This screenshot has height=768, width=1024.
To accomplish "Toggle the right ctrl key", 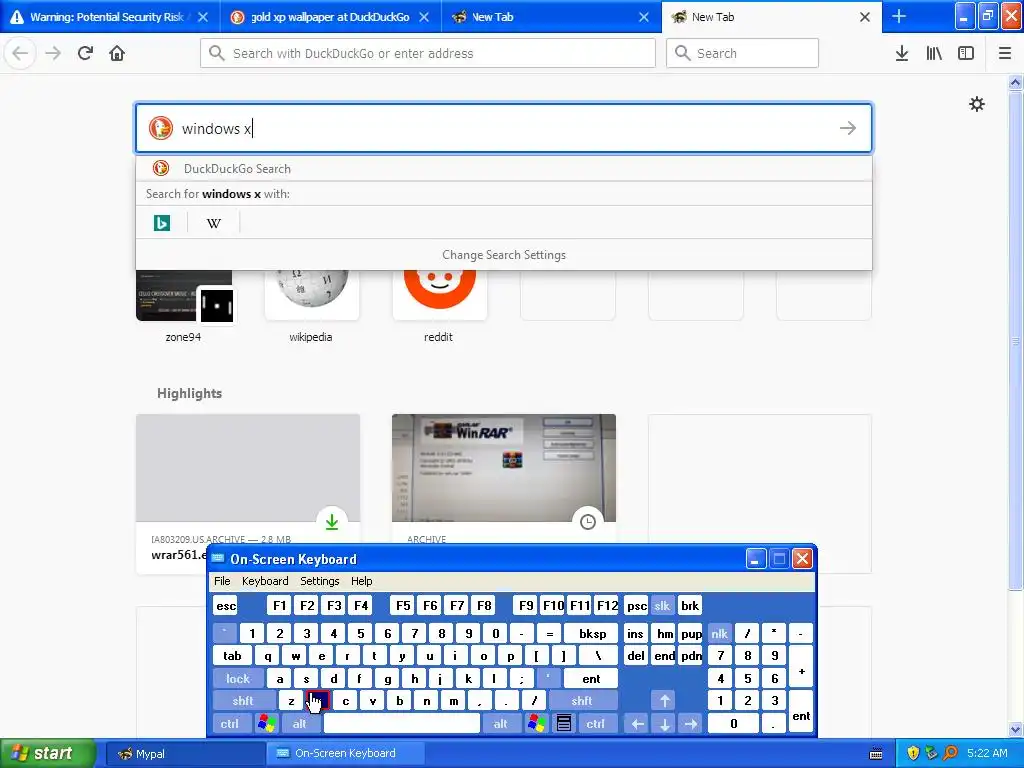I will 596,724.
